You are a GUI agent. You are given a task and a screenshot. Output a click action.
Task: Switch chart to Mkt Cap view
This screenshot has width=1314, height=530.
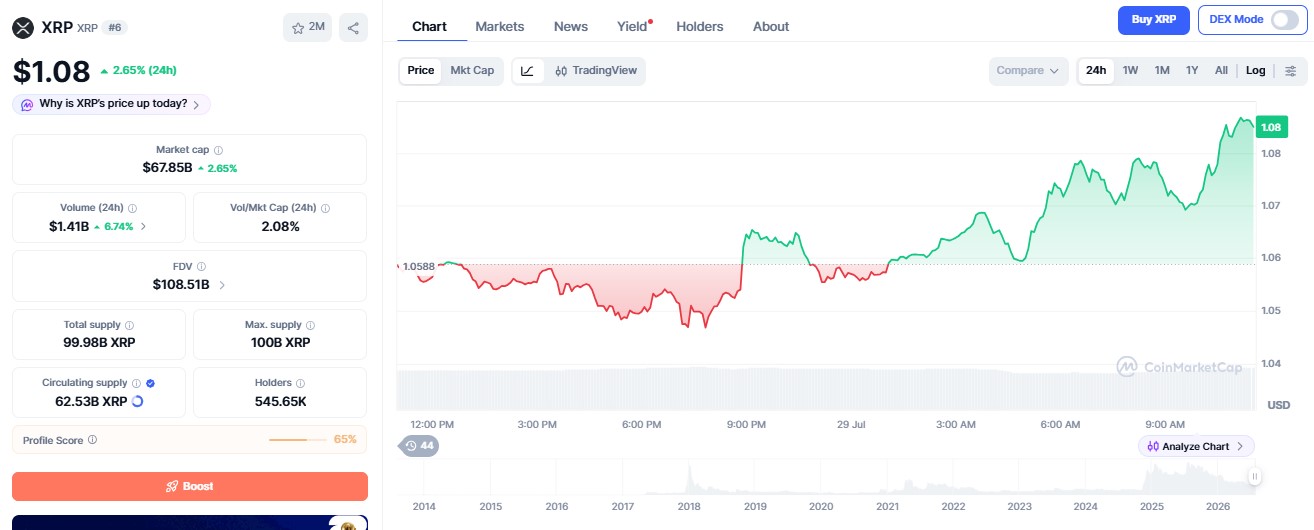pos(472,71)
